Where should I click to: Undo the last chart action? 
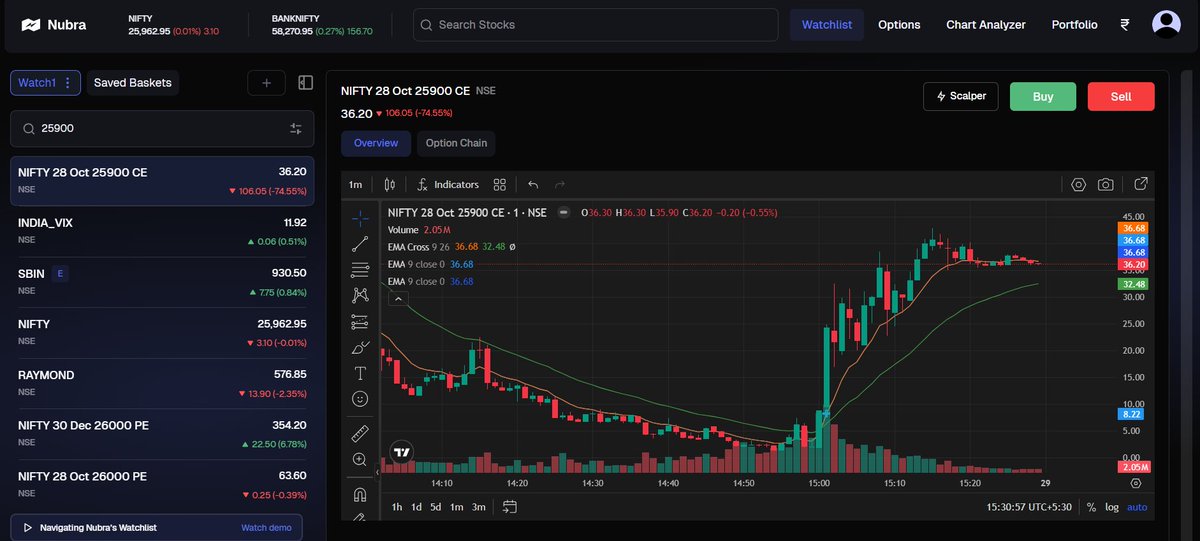[x=533, y=184]
